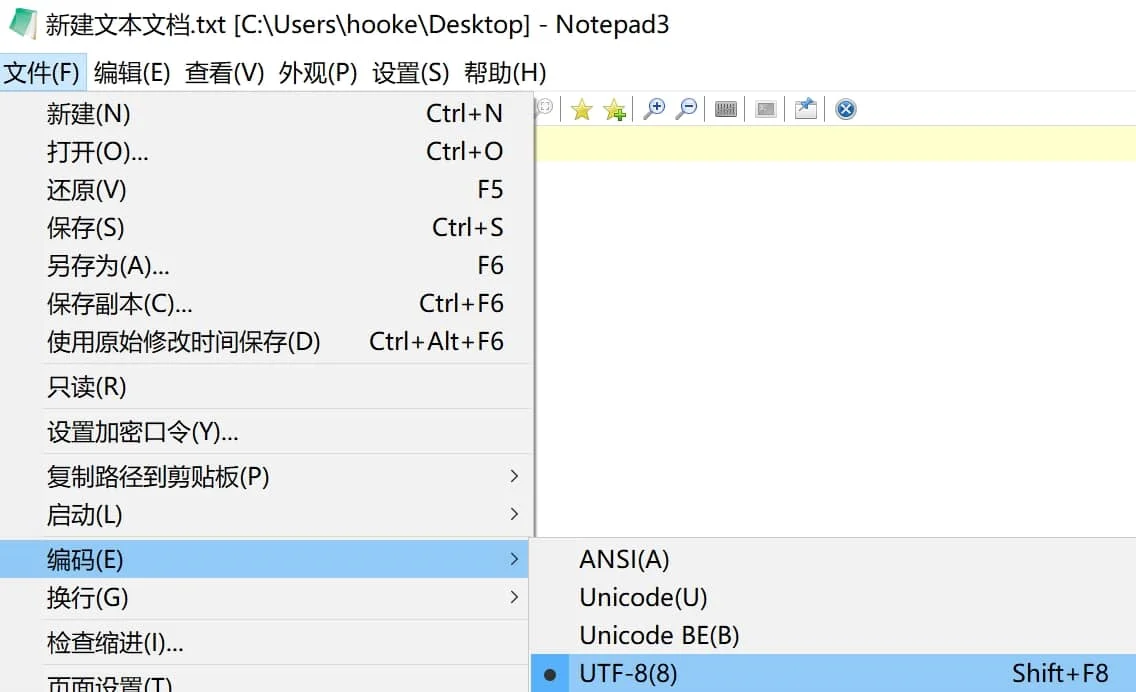Open the 设置(S) menu
This screenshot has height=692, width=1136.
(x=411, y=72)
